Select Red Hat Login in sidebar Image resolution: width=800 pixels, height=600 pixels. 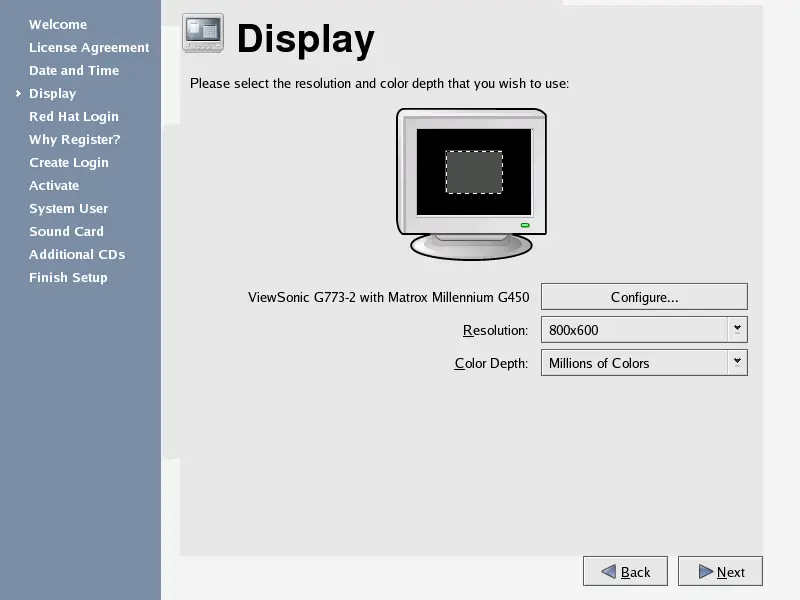(74, 117)
